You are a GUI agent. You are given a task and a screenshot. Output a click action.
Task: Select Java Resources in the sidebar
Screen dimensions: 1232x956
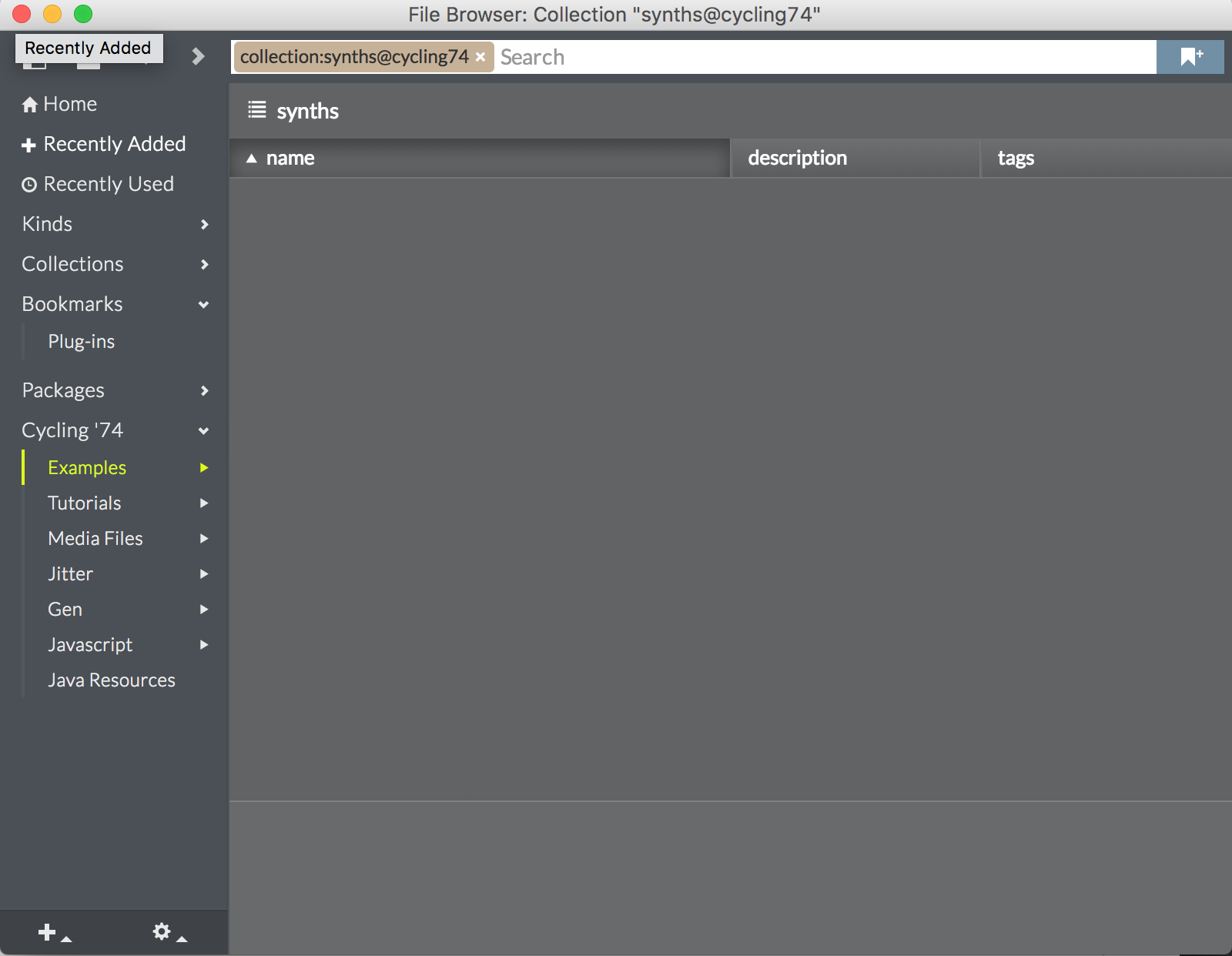pos(111,680)
